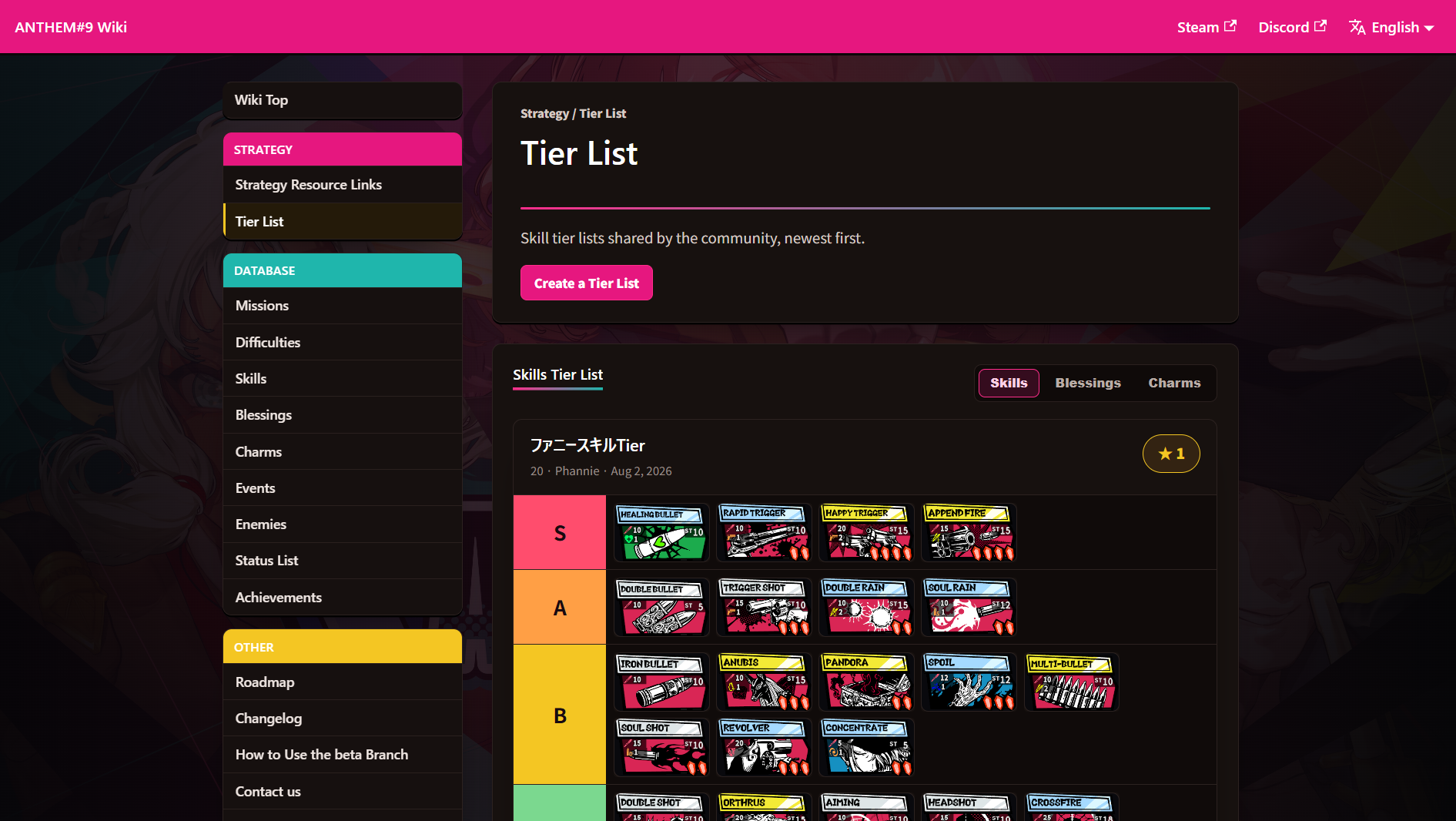Click the A tier color label
Viewport: 1456px width, 821px height.
point(560,607)
